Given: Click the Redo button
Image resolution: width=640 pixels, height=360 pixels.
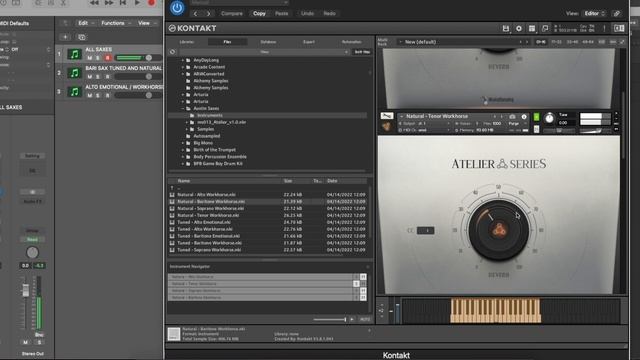Looking at the screenshot, I should point(329,13).
